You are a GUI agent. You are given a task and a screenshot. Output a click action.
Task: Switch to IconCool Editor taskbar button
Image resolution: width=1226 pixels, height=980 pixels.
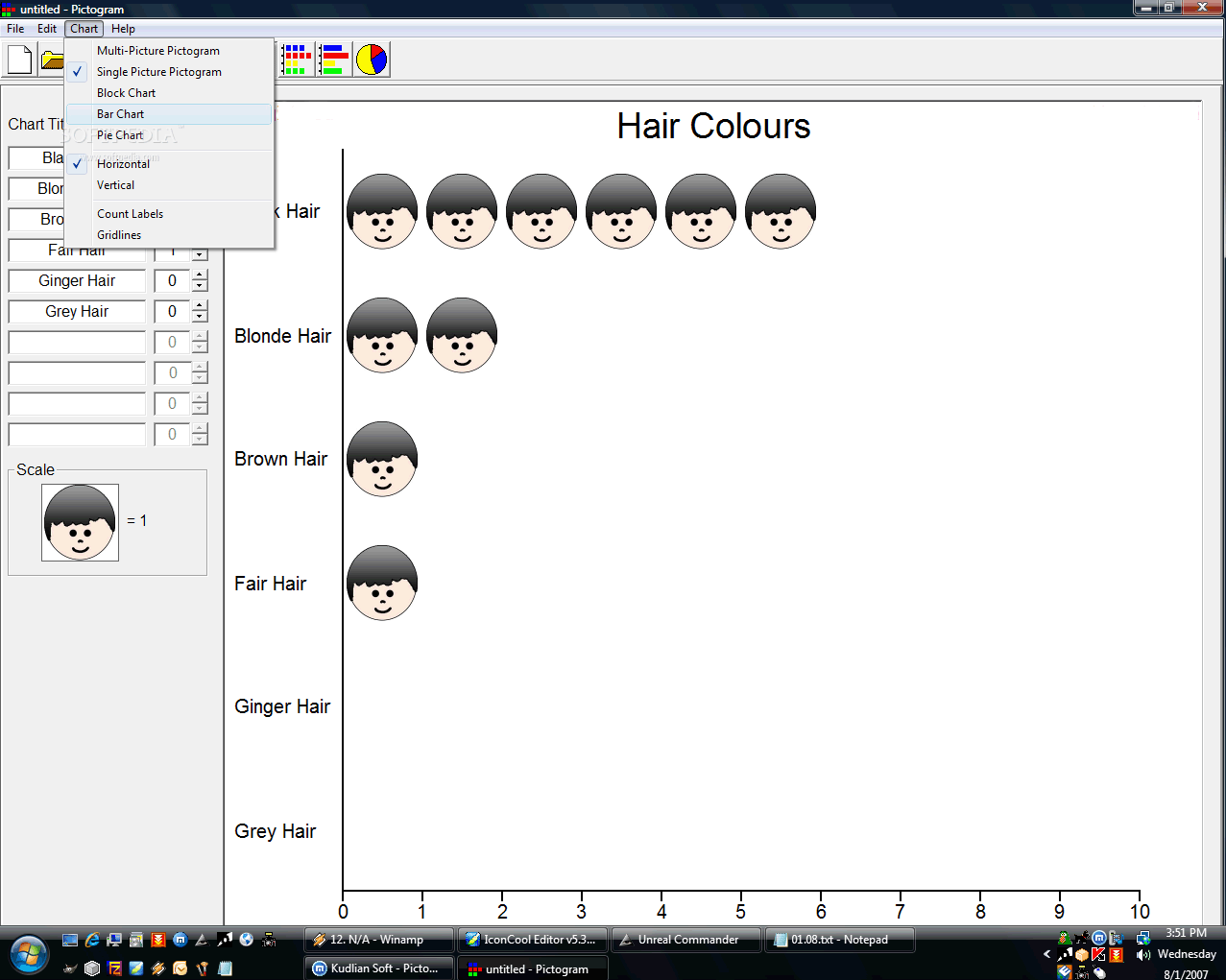pos(532,940)
